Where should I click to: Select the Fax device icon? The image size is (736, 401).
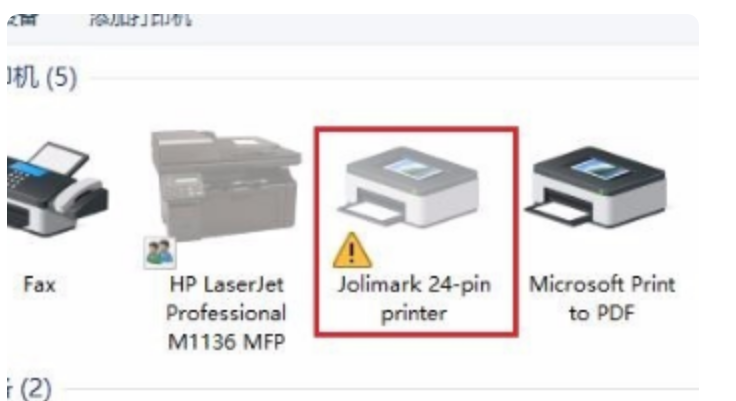[x=56, y=190]
